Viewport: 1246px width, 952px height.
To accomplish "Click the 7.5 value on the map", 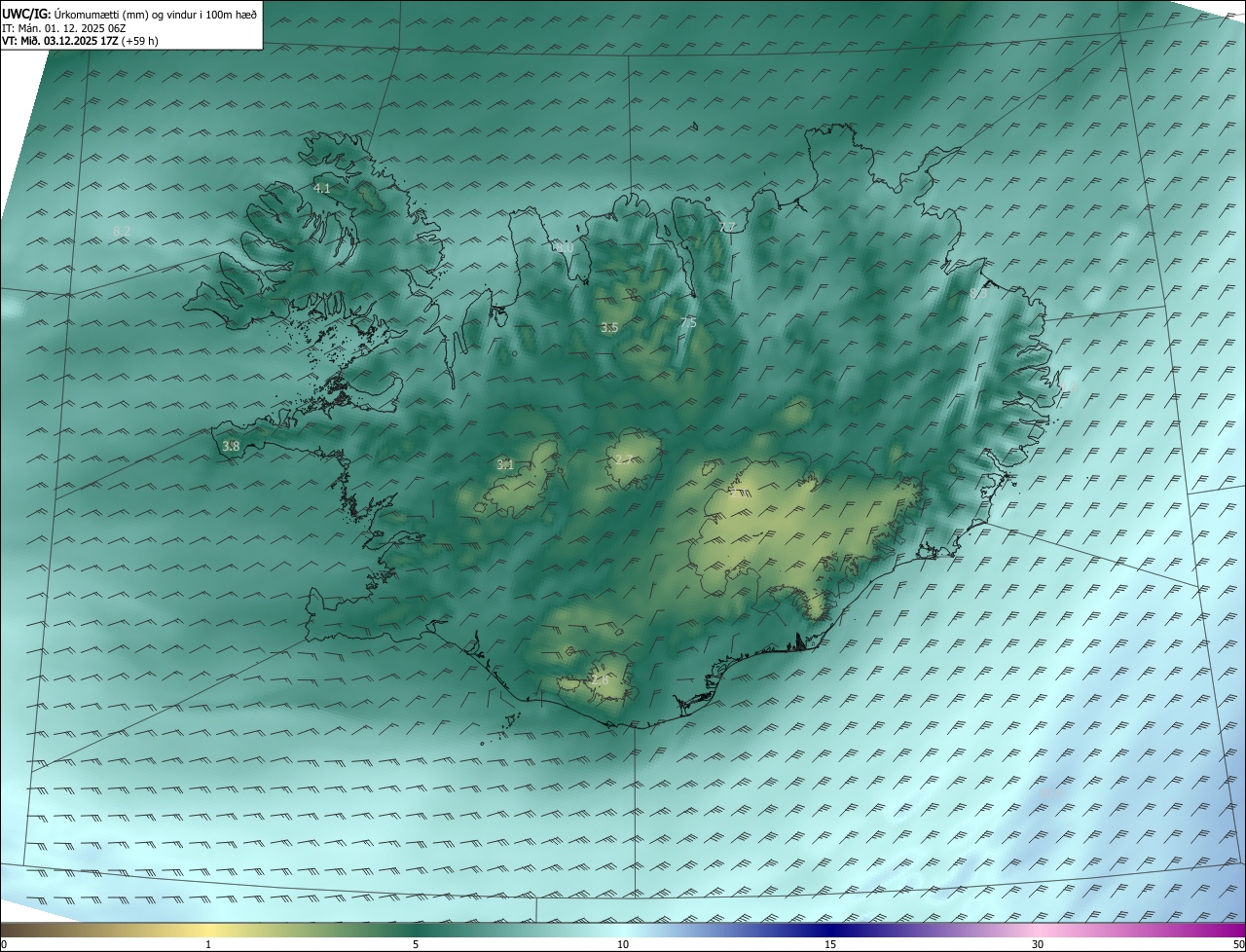I will tap(688, 322).
